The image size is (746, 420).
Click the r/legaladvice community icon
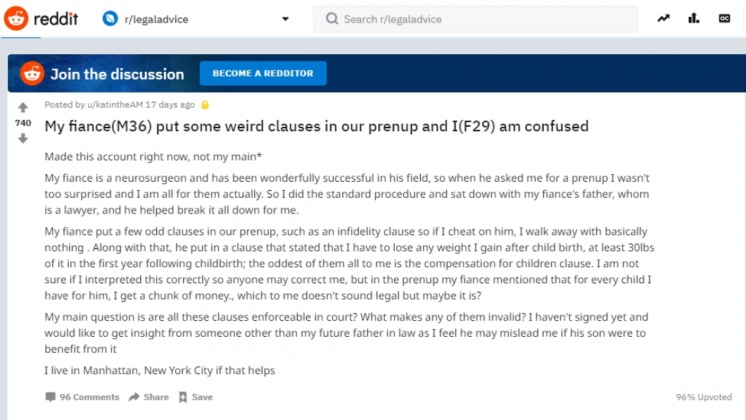click(x=110, y=19)
